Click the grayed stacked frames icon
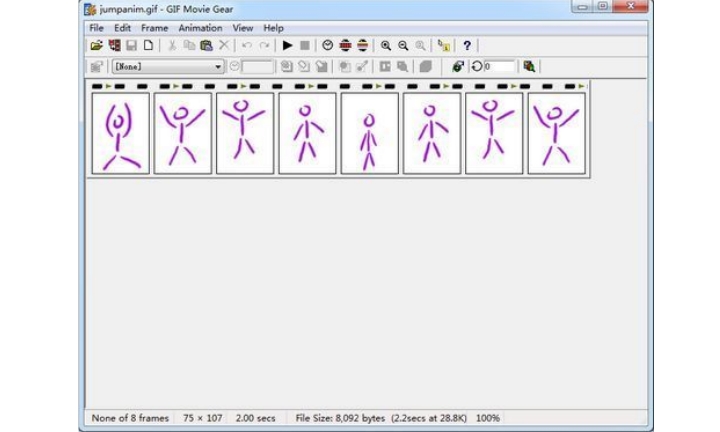This screenshot has width=720, height=432. point(426,67)
